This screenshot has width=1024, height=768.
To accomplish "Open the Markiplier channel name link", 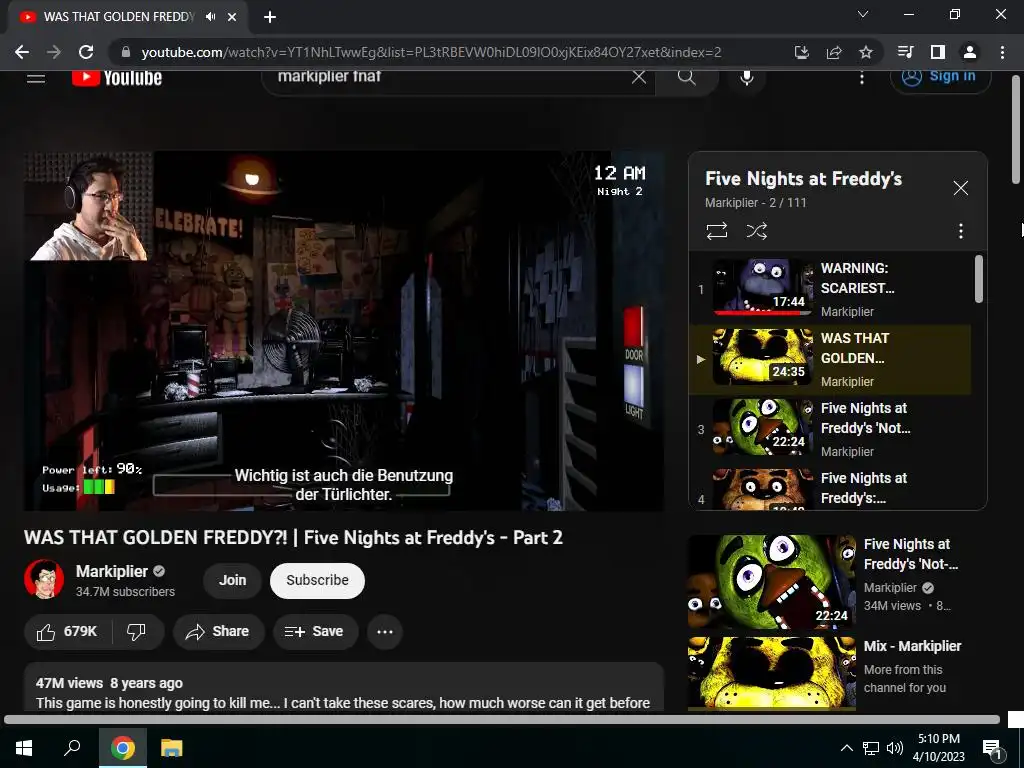I will (112, 571).
